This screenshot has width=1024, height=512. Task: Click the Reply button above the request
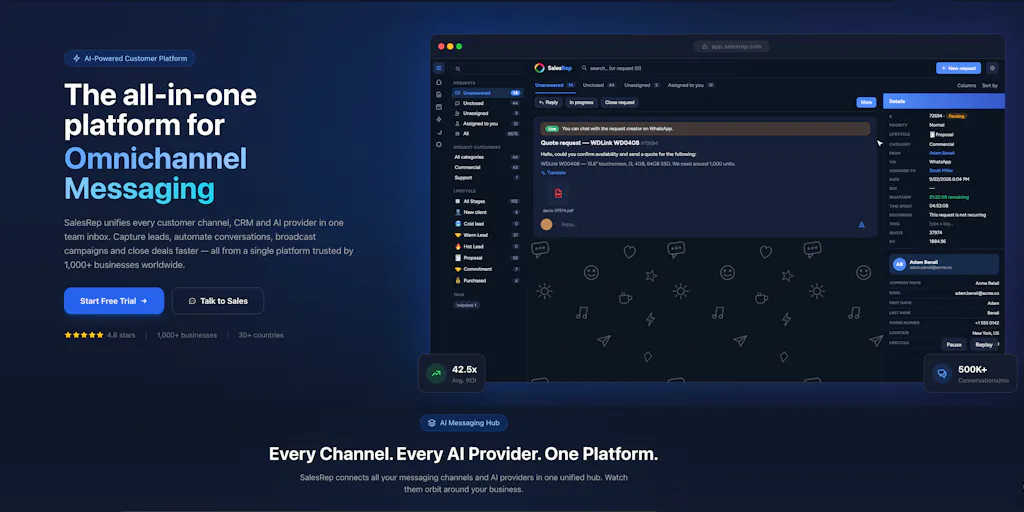[548, 103]
